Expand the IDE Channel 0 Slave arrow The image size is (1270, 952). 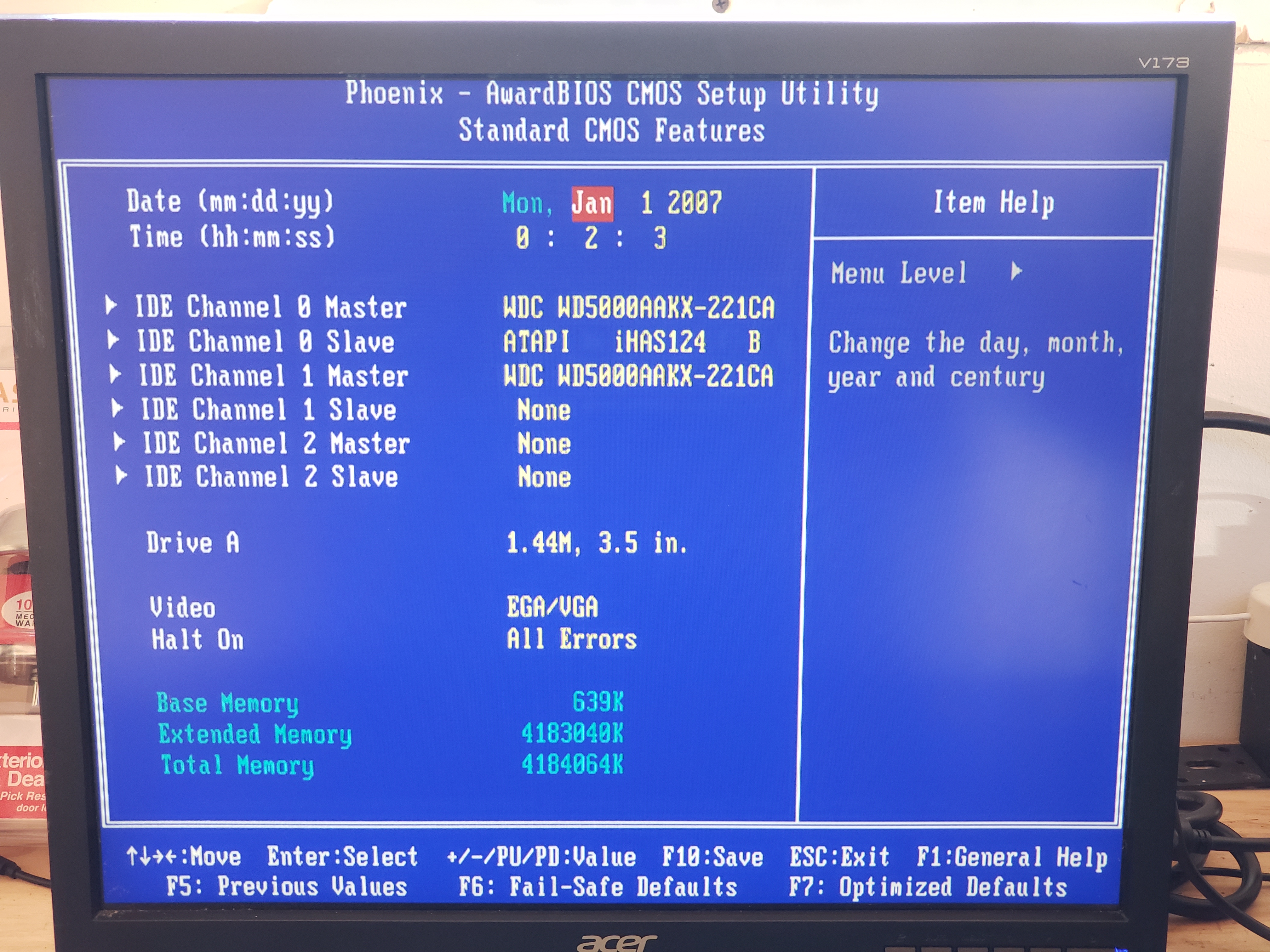coord(113,340)
